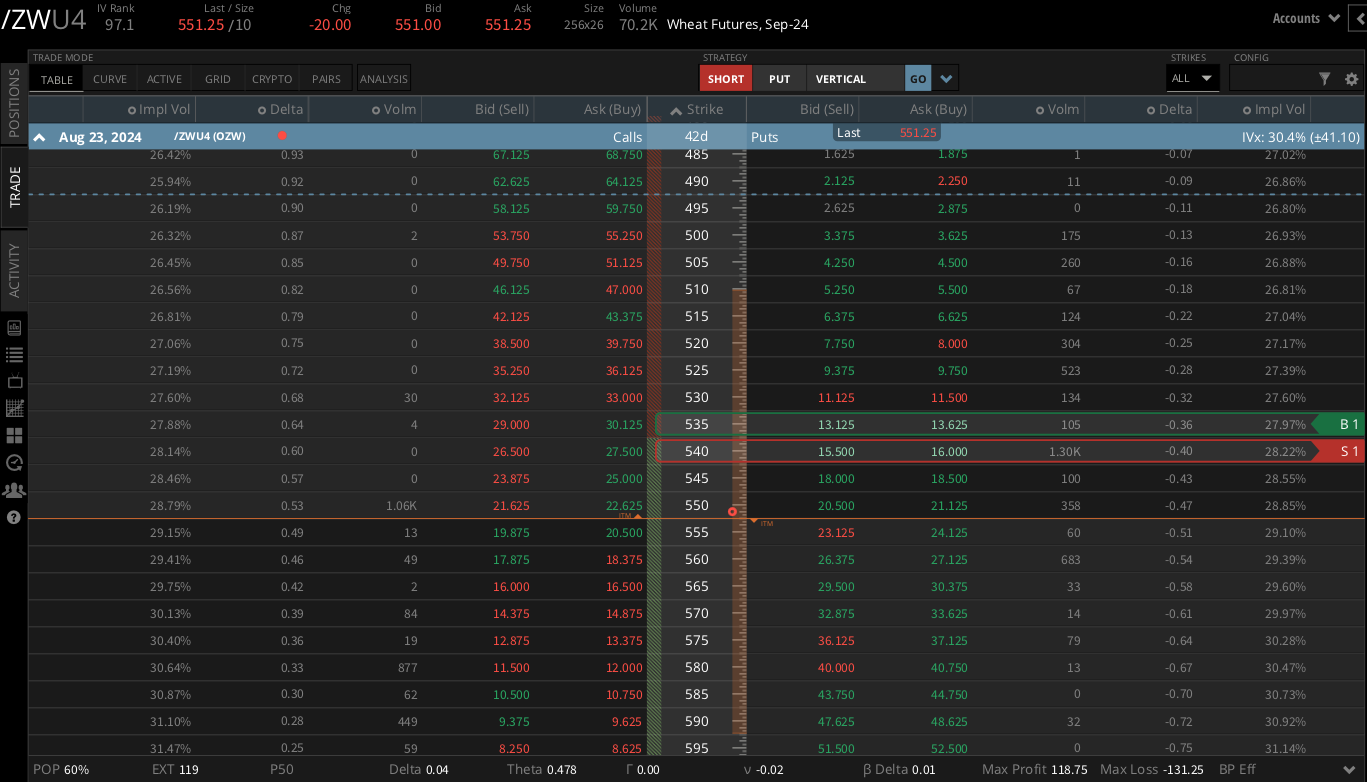Switch to GRID trade mode

(x=218, y=79)
